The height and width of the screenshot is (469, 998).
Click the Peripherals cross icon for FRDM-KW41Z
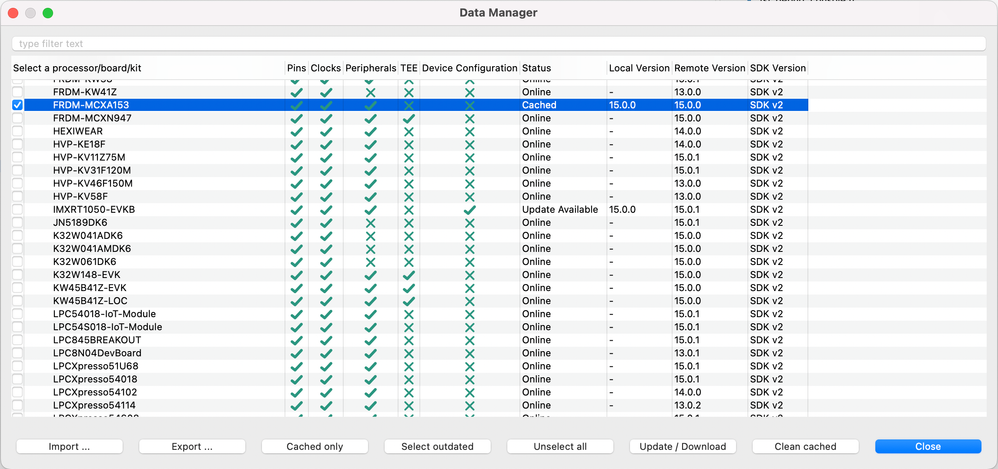[x=370, y=92]
